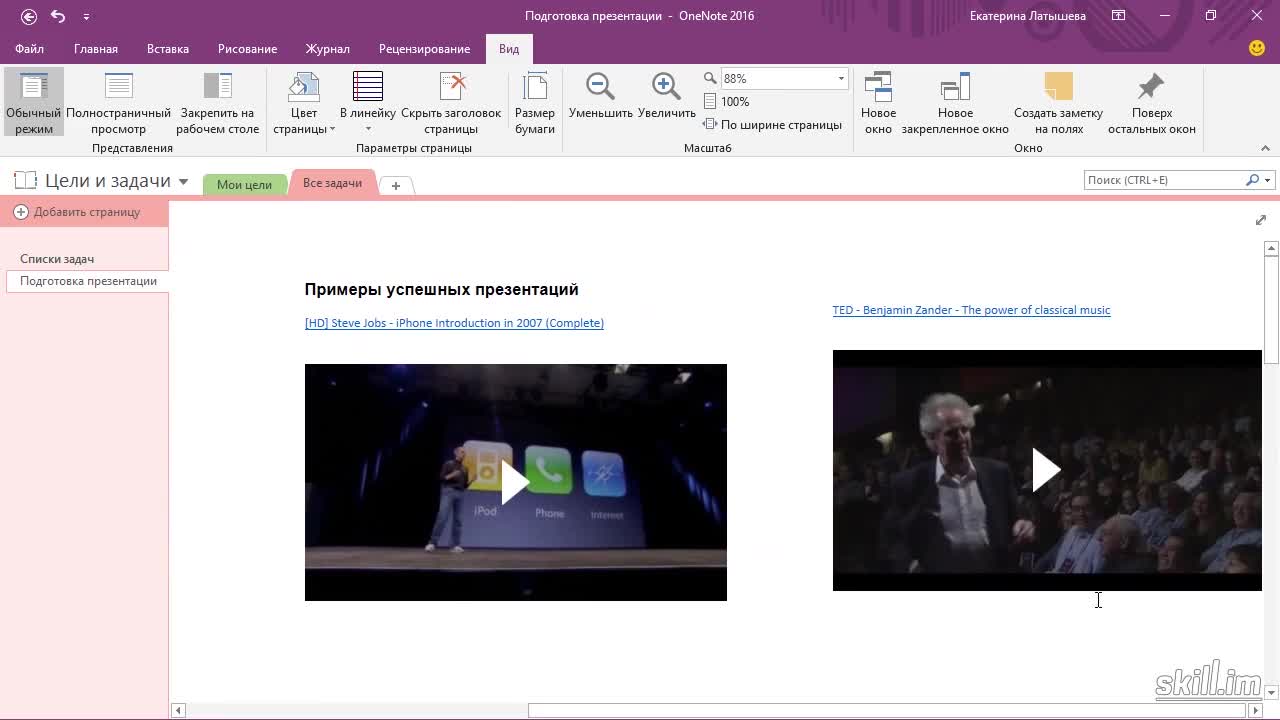This screenshot has width=1280, height=720.
Task: Enable Full Page View (Полностраничный просмотр)
Action: point(118,103)
